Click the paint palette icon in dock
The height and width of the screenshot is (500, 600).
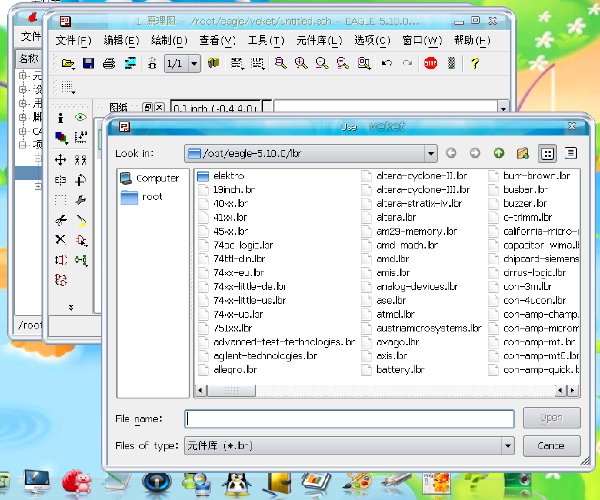click(x=357, y=483)
